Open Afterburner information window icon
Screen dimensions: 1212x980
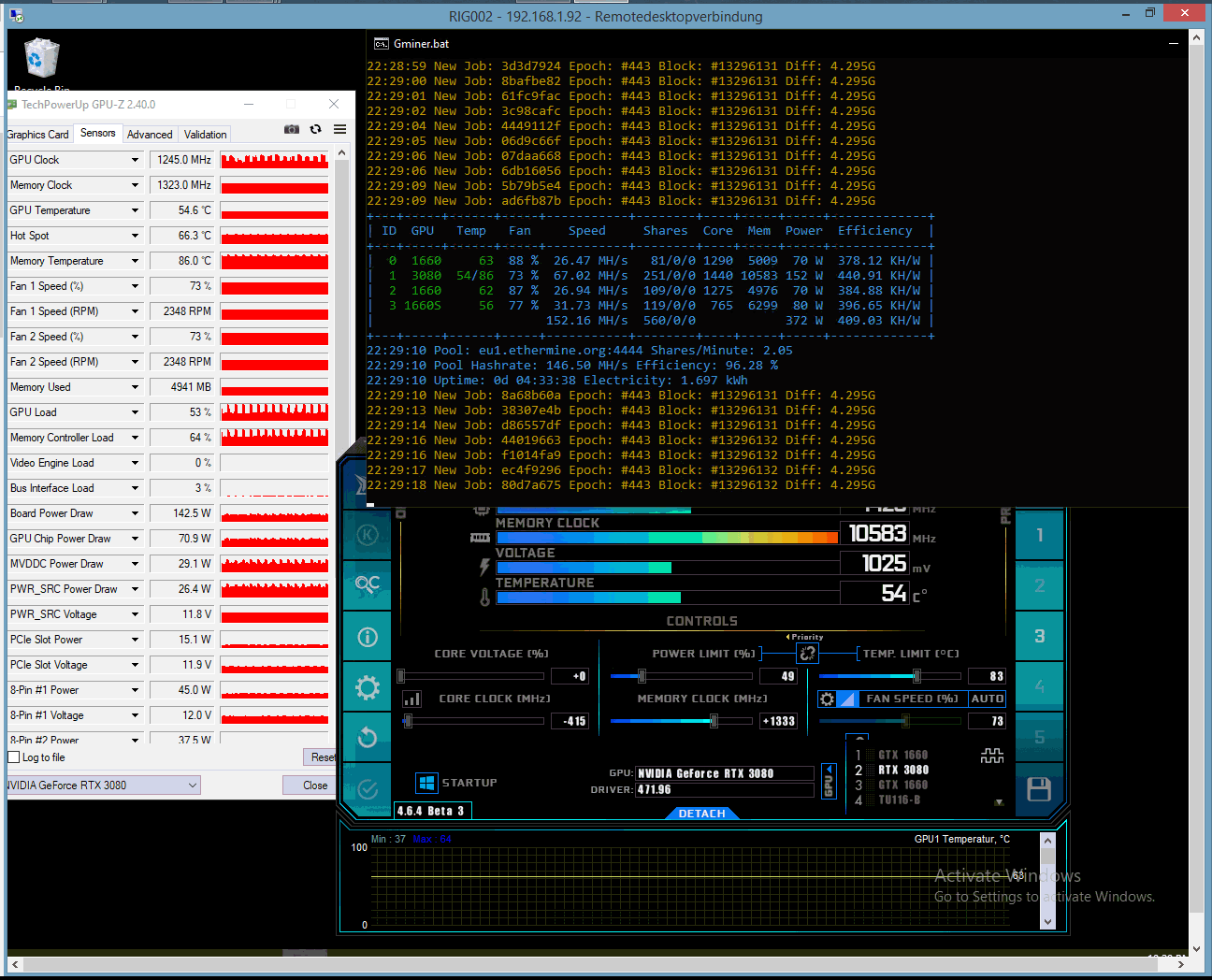pyautogui.click(x=367, y=637)
